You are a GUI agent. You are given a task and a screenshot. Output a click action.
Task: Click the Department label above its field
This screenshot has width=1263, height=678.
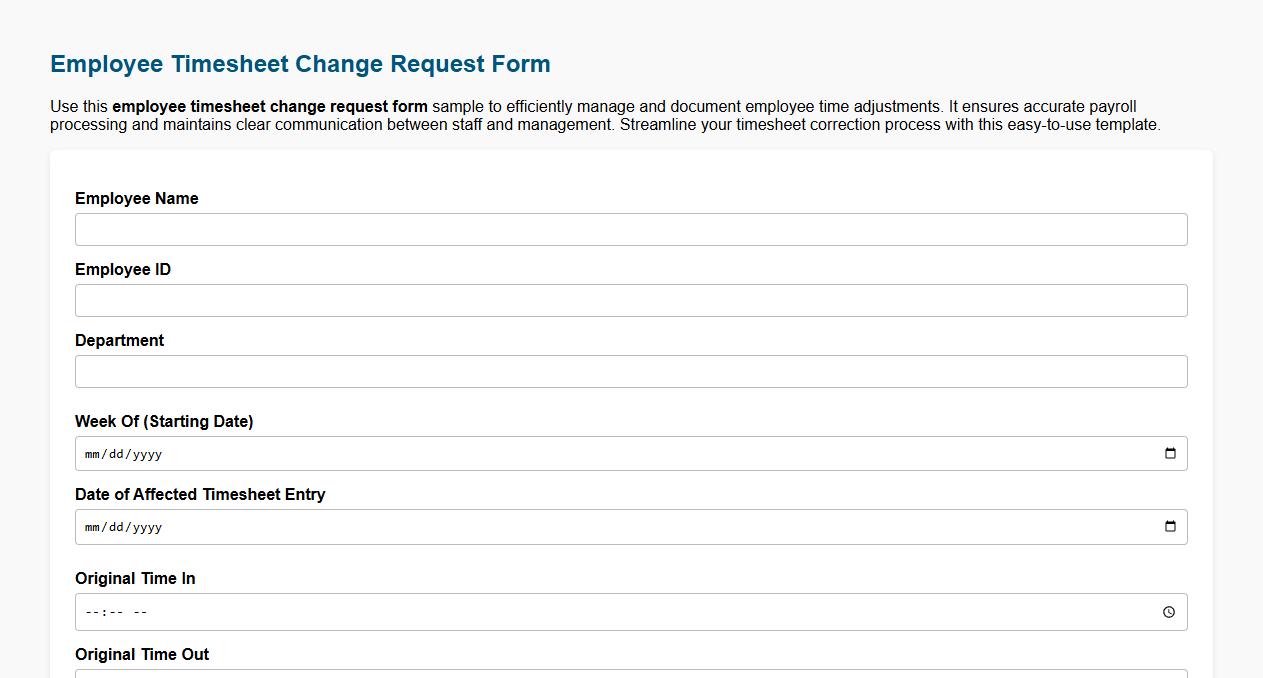click(119, 340)
